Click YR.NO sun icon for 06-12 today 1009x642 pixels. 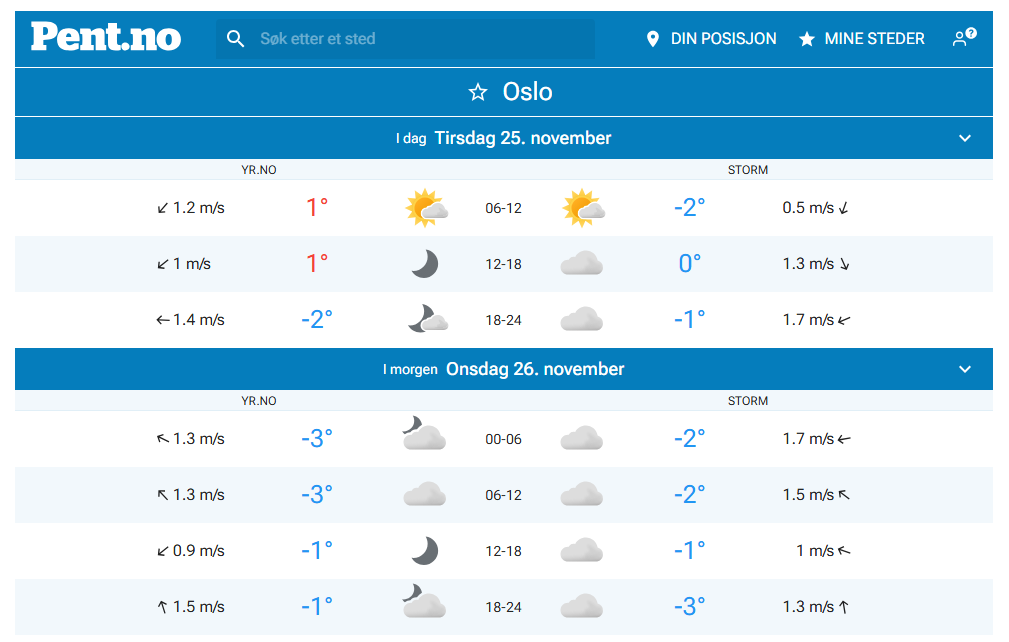click(425, 208)
